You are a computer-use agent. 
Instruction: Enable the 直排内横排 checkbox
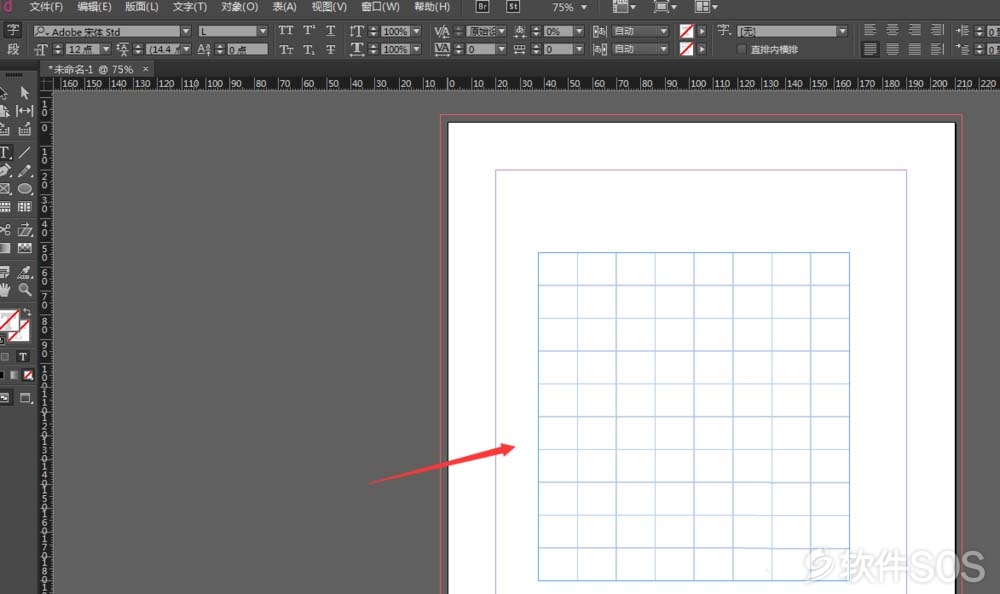point(741,49)
